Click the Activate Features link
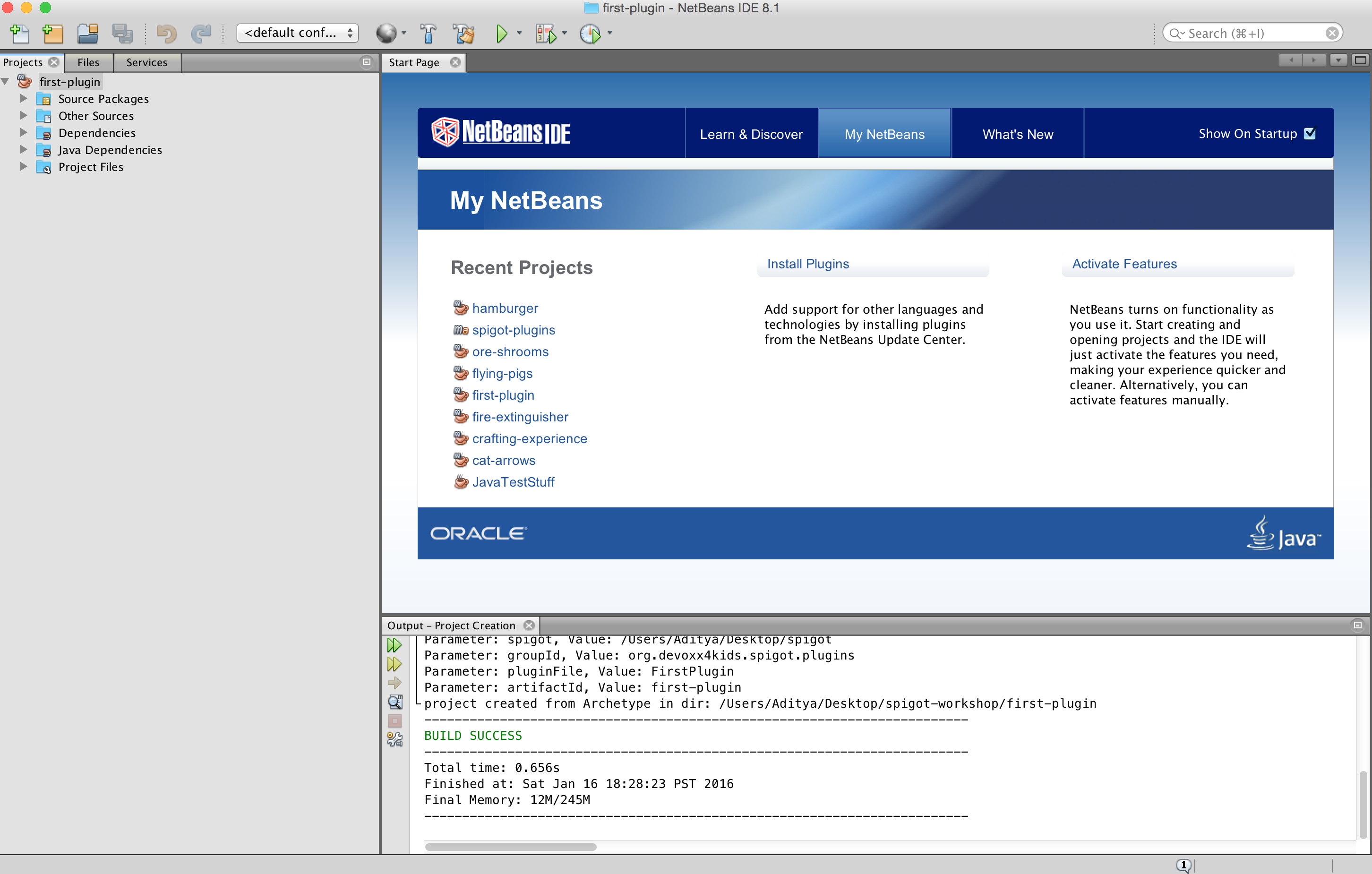Screen dimensions: 1372x874 click(1124, 264)
